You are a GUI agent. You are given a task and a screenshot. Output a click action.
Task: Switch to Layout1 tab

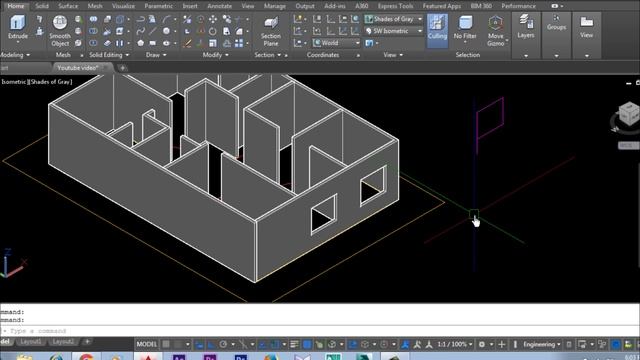point(31,341)
